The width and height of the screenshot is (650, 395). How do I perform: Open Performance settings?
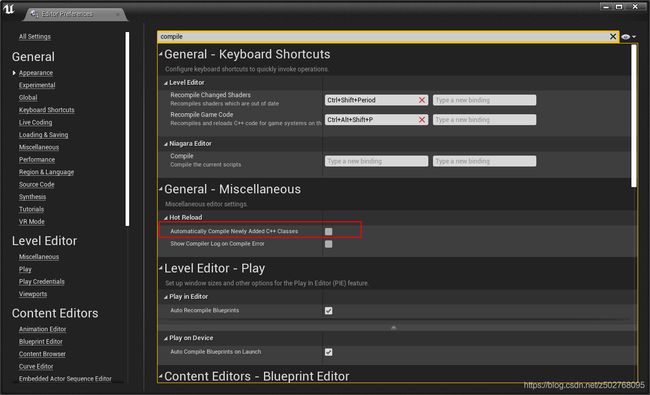point(36,160)
